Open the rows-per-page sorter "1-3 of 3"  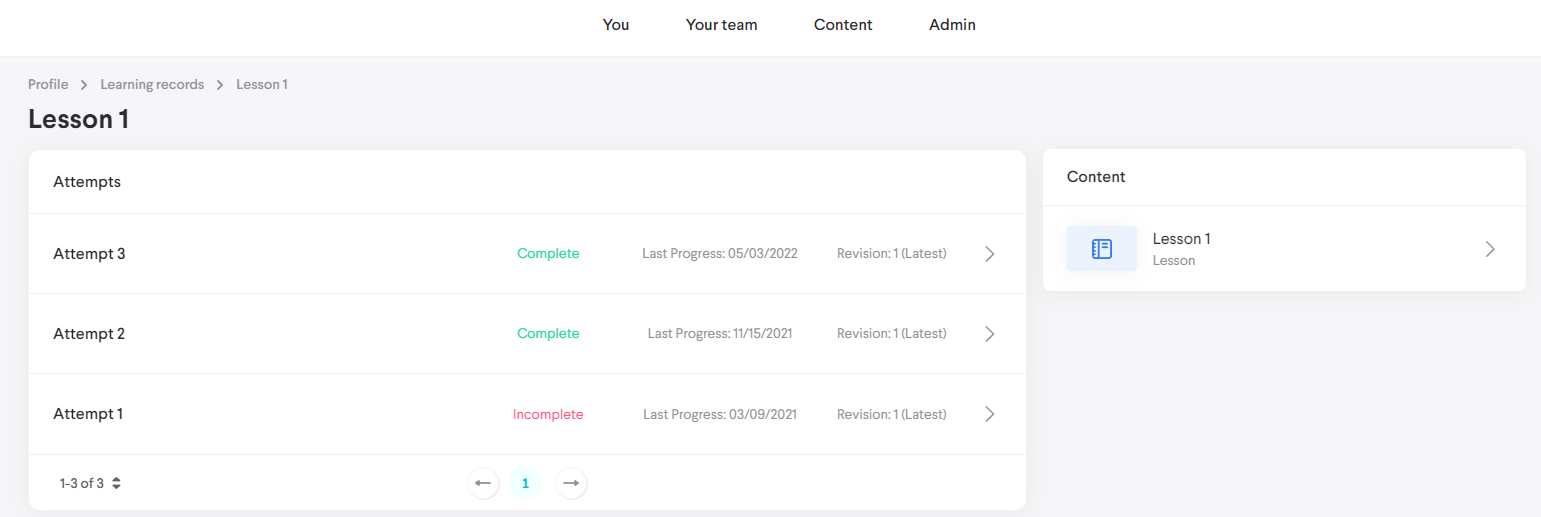click(90, 484)
